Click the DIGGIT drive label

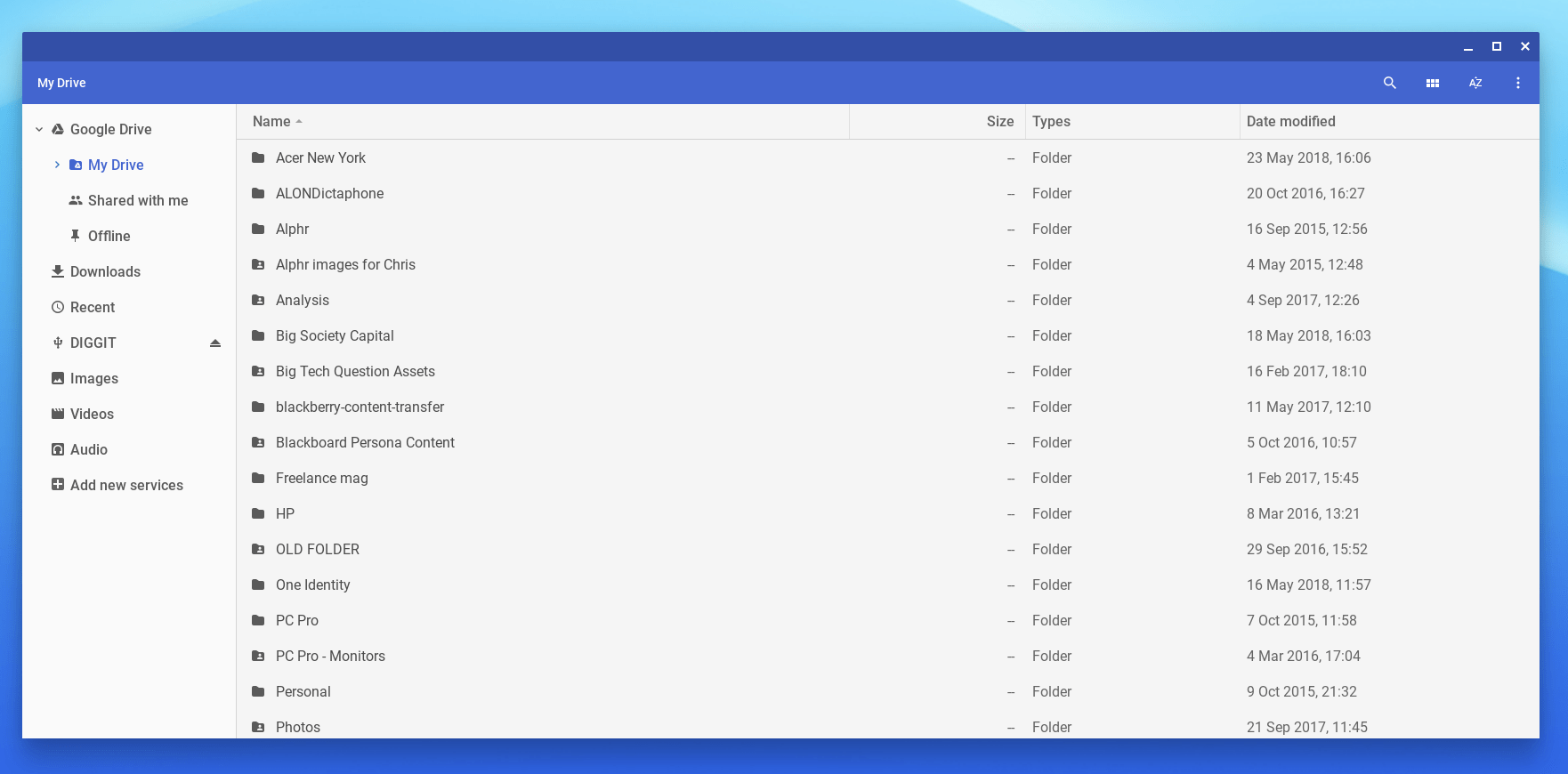[93, 343]
